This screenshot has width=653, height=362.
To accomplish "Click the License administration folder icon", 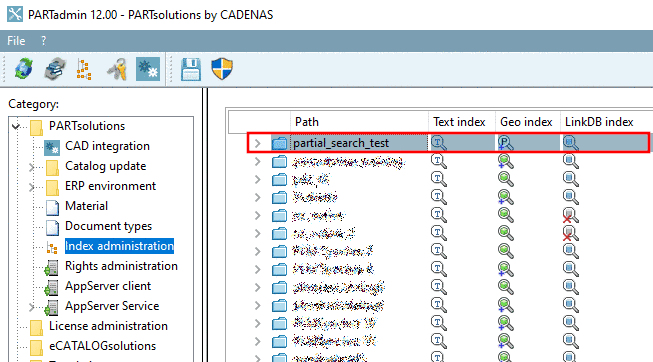I will [x=36, y=327].
